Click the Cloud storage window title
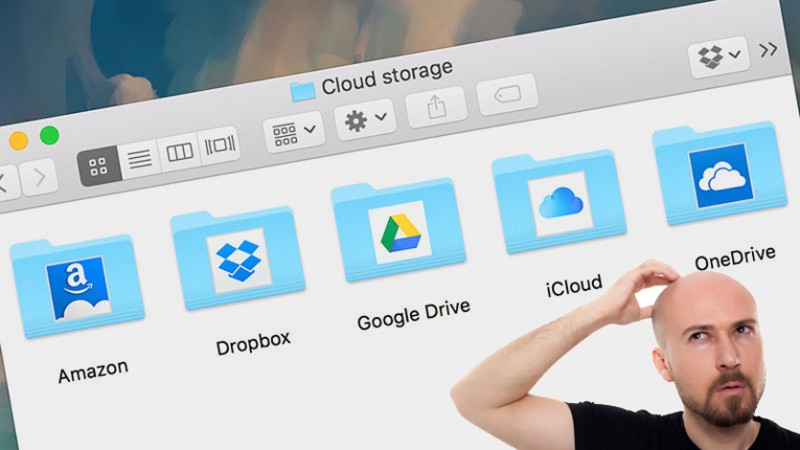 (x=387, y=77)
